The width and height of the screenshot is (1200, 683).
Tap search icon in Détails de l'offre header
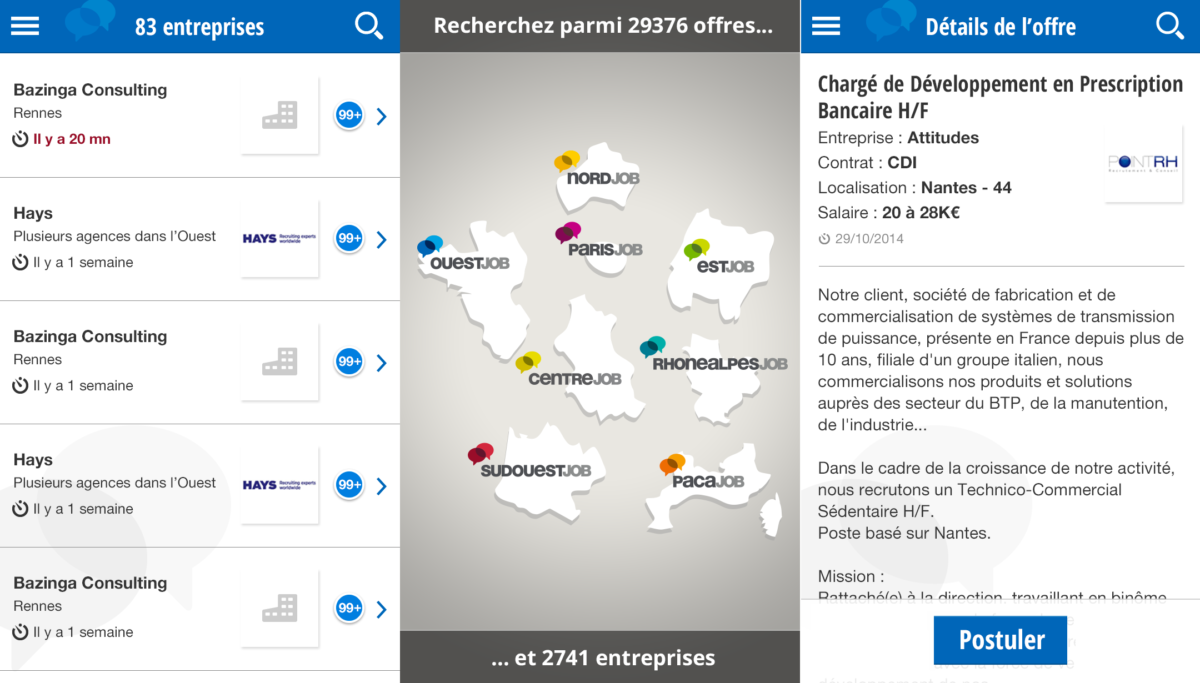(x=1170, y=26)
